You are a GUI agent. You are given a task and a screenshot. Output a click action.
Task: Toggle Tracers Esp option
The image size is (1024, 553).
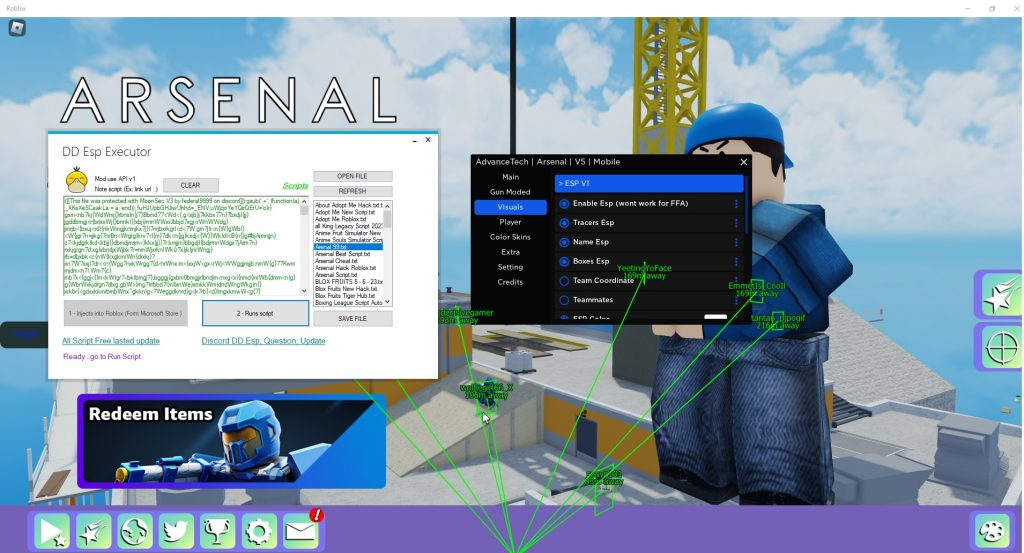(564, 223)
